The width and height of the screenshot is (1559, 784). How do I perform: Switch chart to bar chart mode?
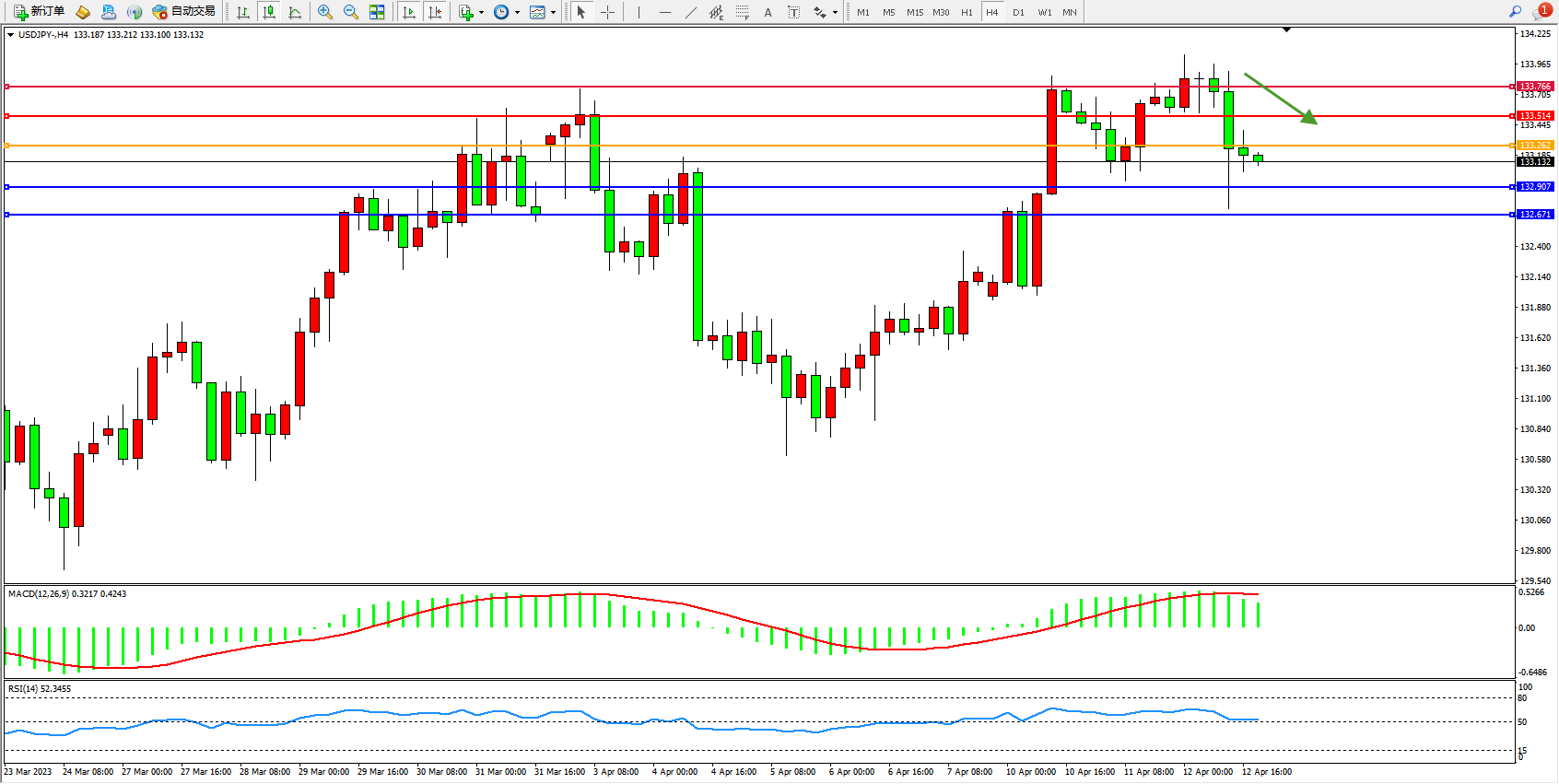tap(243, 12)
